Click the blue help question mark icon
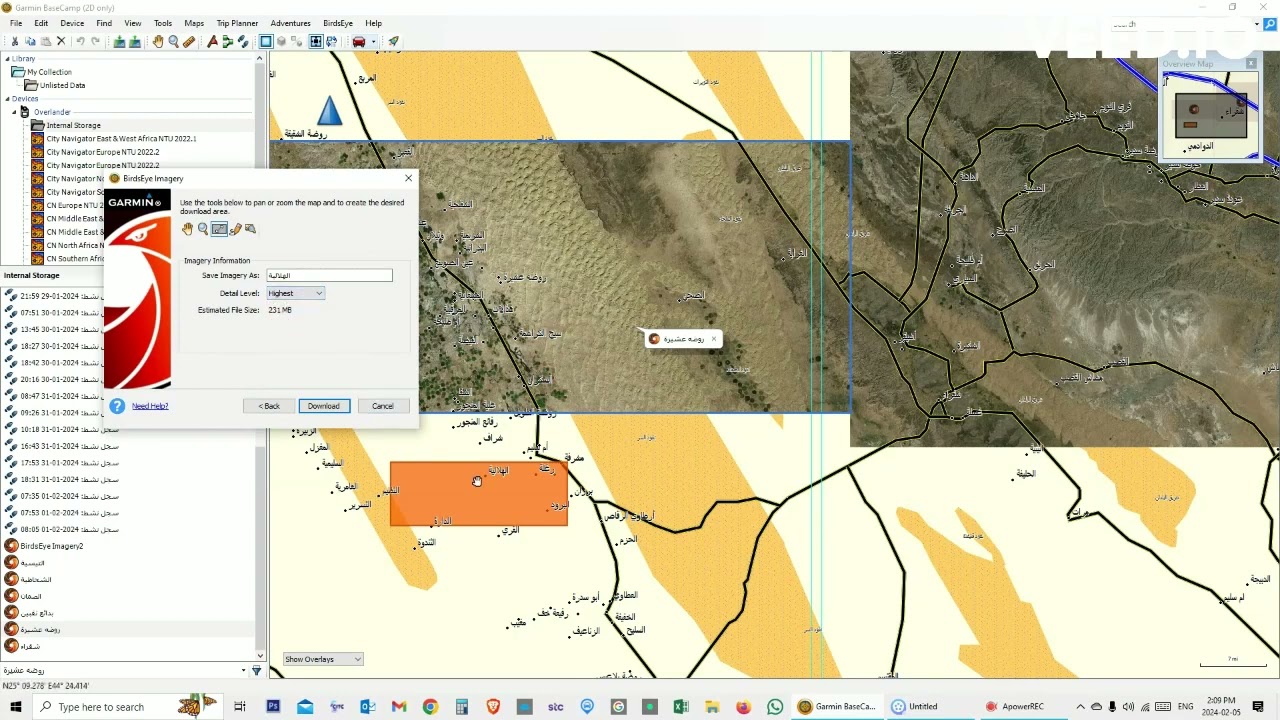The width and height of the screenshot is (1280, 720). click(117, 406)
